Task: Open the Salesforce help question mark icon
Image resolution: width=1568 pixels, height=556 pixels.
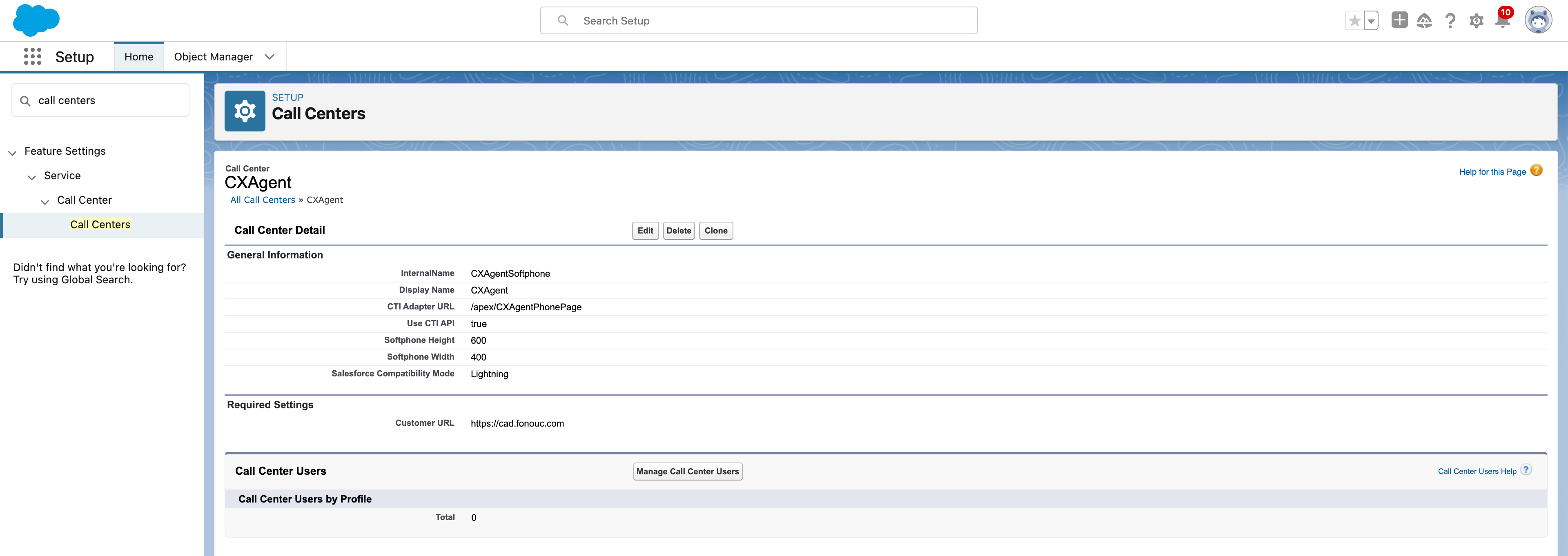Action: 1450,21
